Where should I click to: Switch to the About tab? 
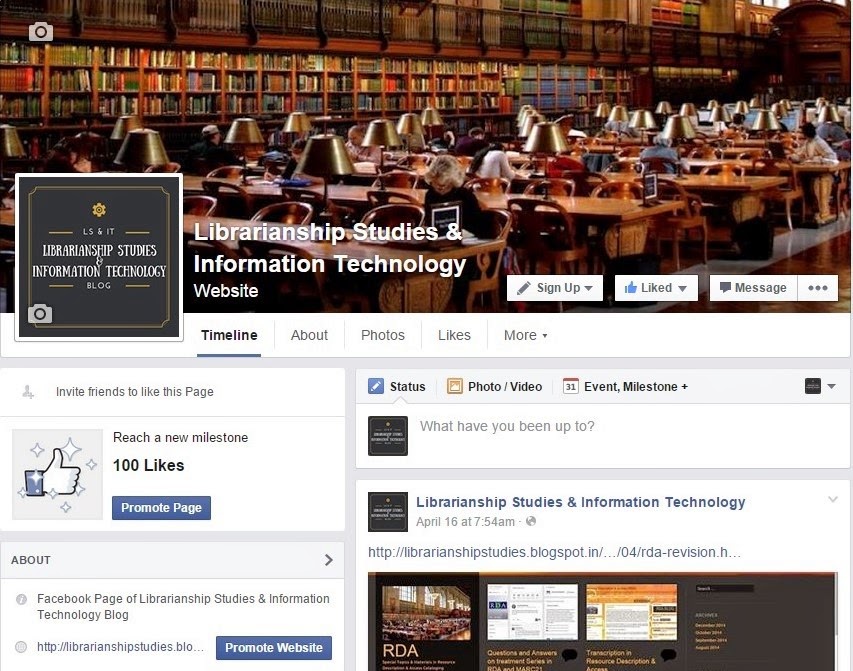click(x=309, y=335)
